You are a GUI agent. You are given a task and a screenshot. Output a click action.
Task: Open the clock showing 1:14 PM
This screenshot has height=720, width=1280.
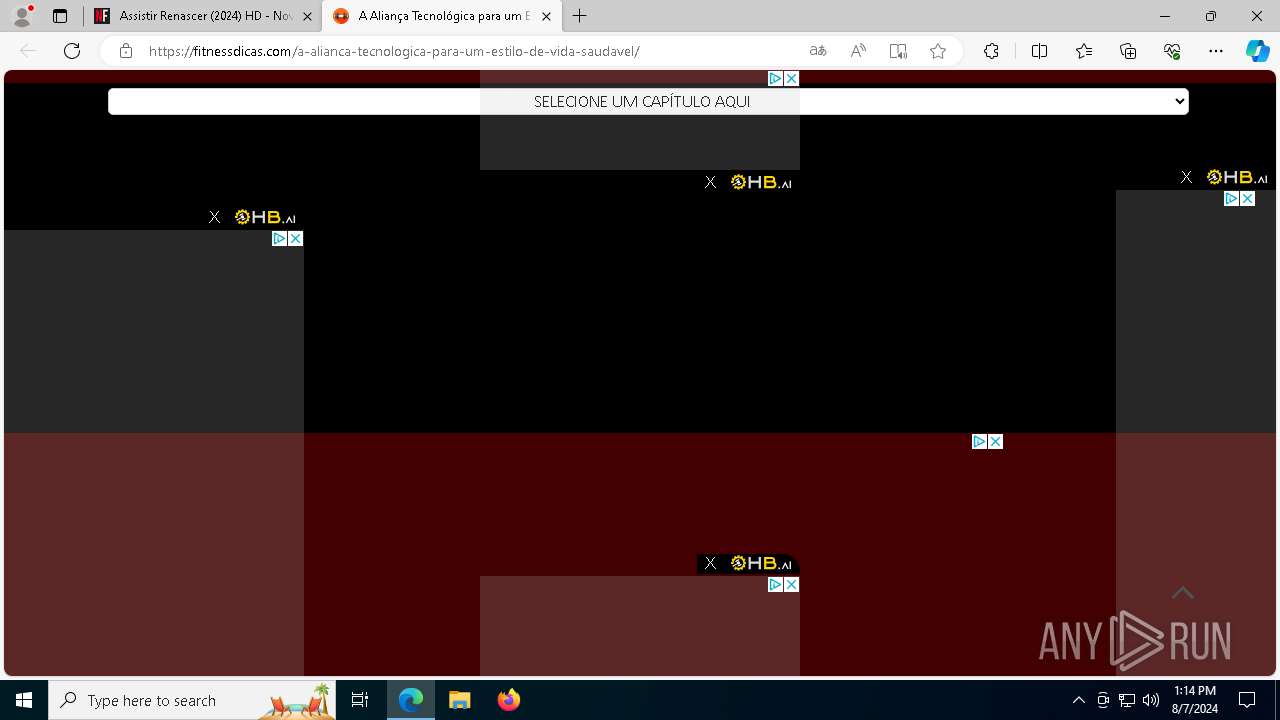(1195, 700)
